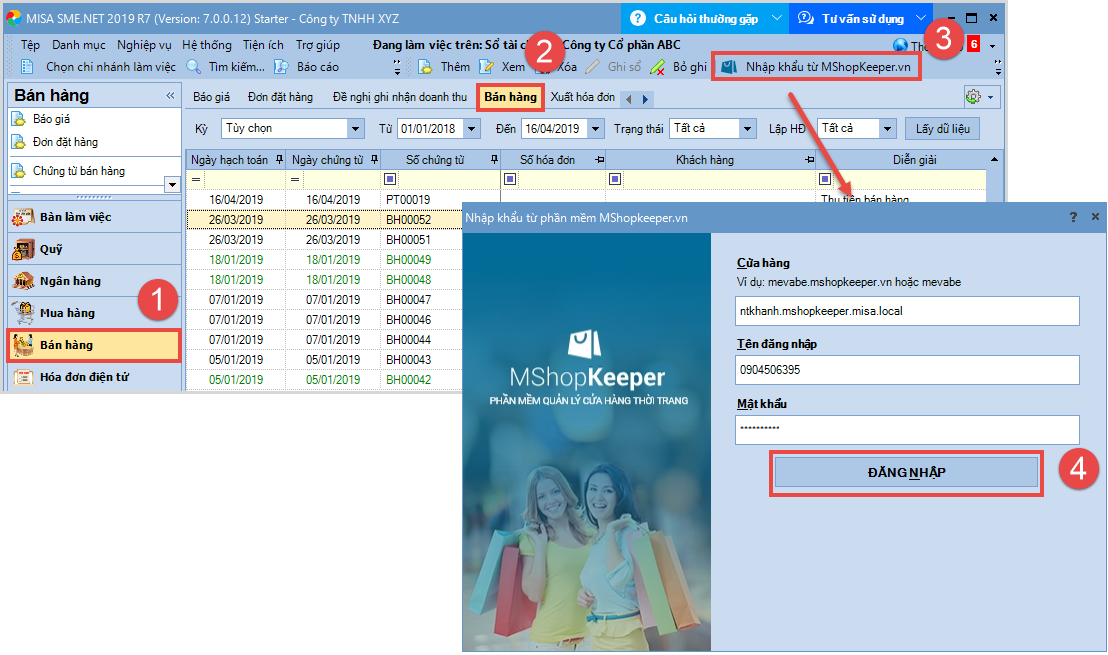The width and height of the screenshot is (1108, 655).
Task: Open Chứng từ bán hàng in side panel
Action: point(78,171)
